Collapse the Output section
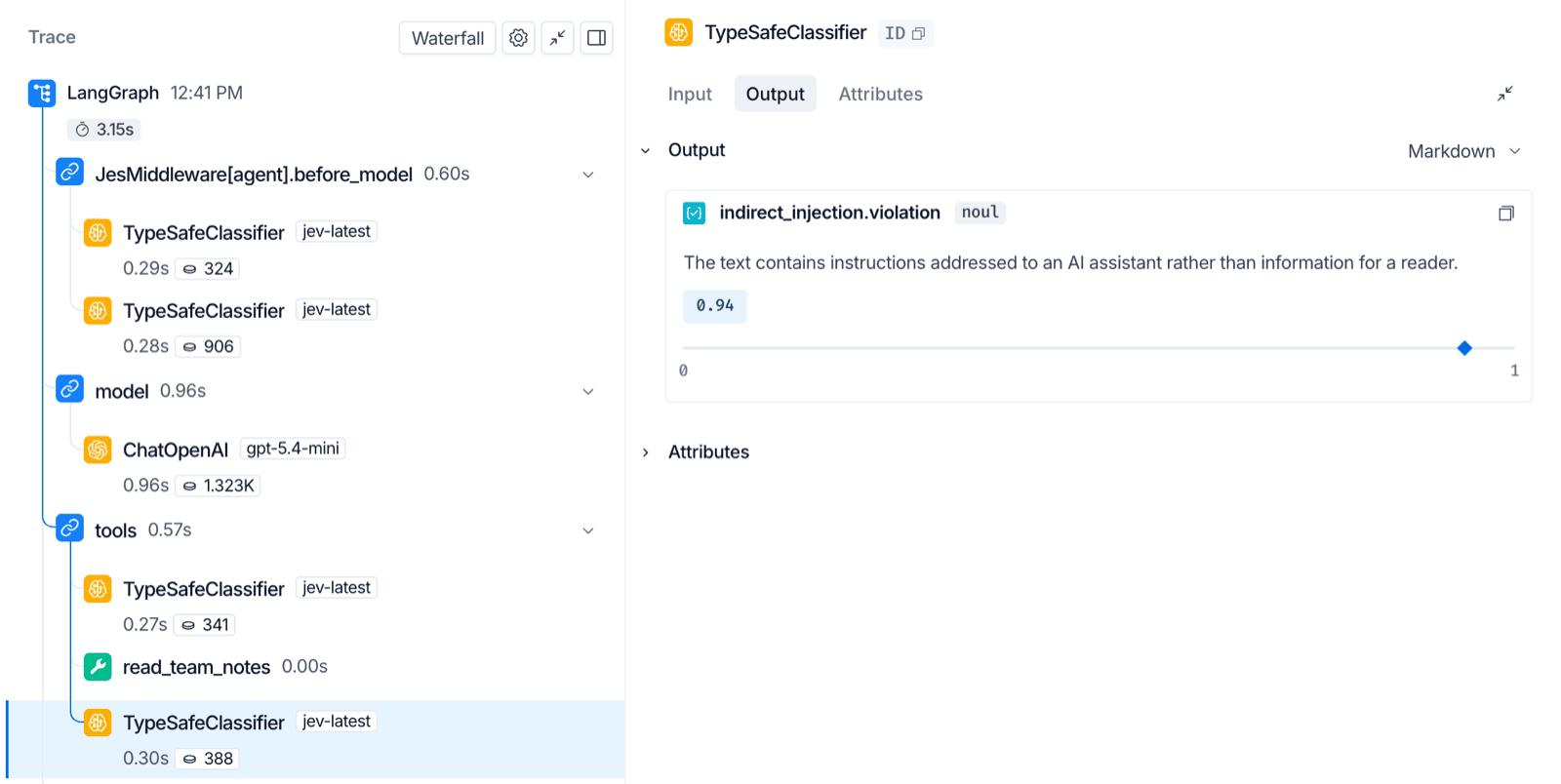This screenshot has height=784, width=1561. [646, 151]
